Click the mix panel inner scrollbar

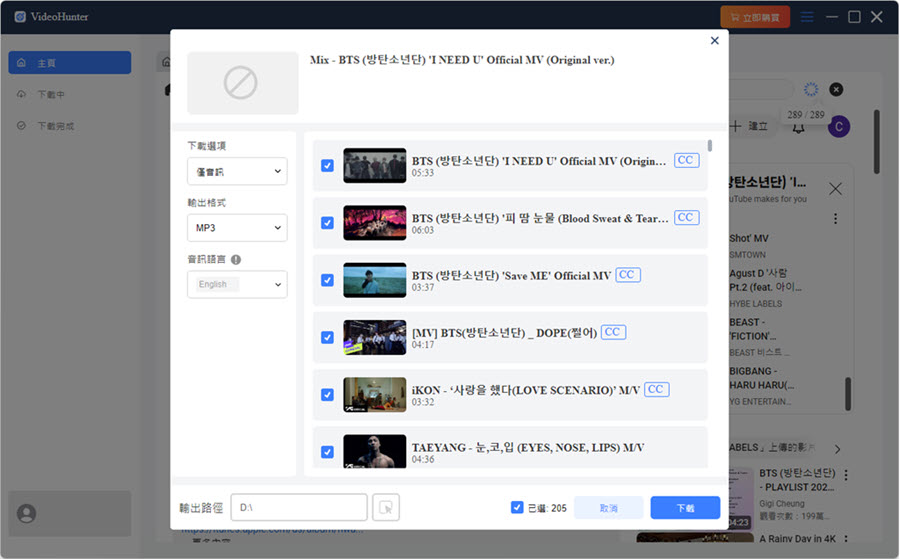(x=848, y=394)
